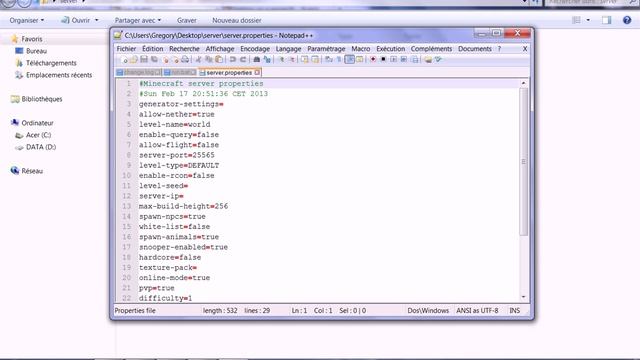Image resolution: width=640 pixels, height=360 pixels.
Task: Create a new document with Notepad++ New icon
Action: coord(125,60)
